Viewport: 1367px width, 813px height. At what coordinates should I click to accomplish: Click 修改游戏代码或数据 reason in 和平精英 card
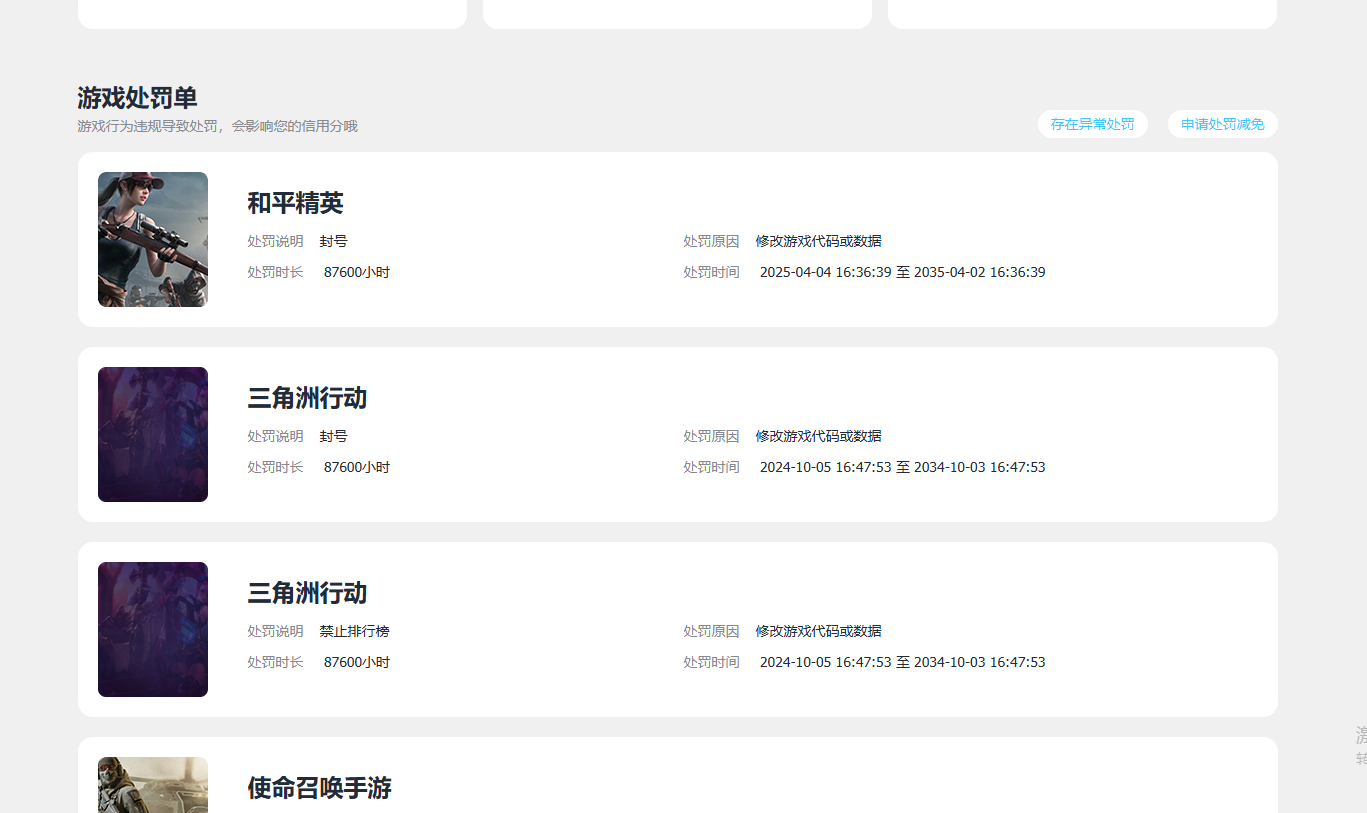pos(819,241)
